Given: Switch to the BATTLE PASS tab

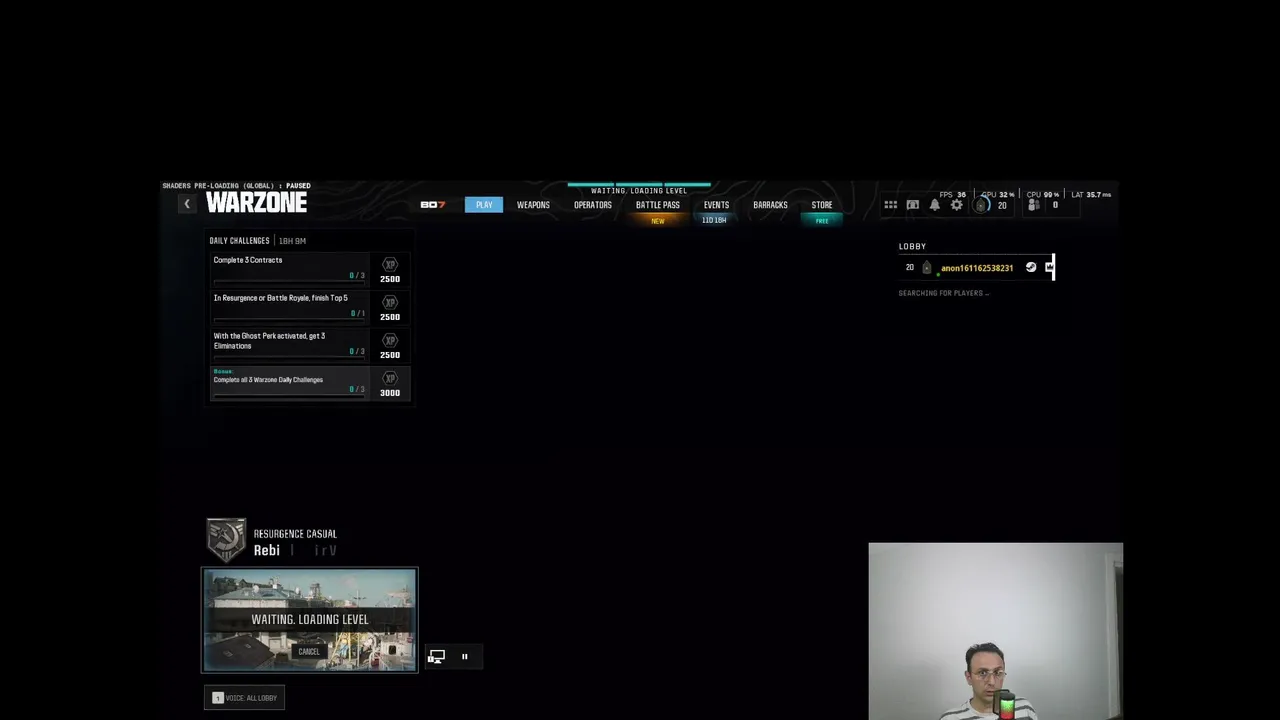Looking at the screenshot, I should [658, 205].
